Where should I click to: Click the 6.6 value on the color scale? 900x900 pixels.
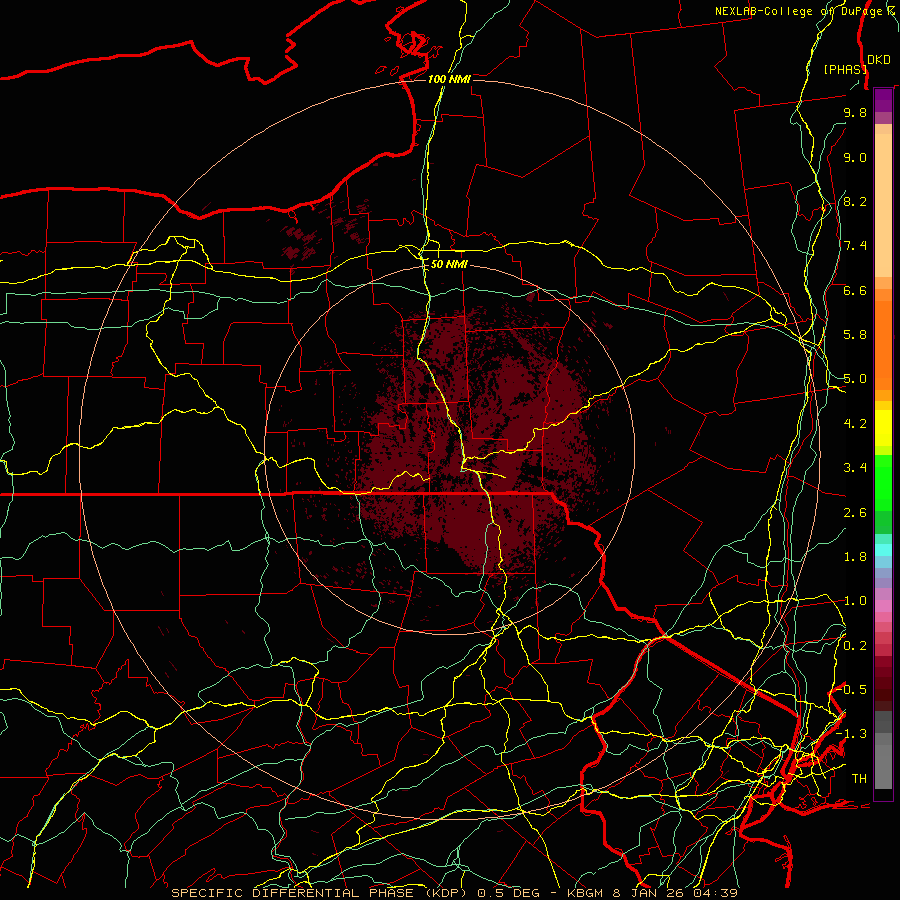(x=855, y=291)
